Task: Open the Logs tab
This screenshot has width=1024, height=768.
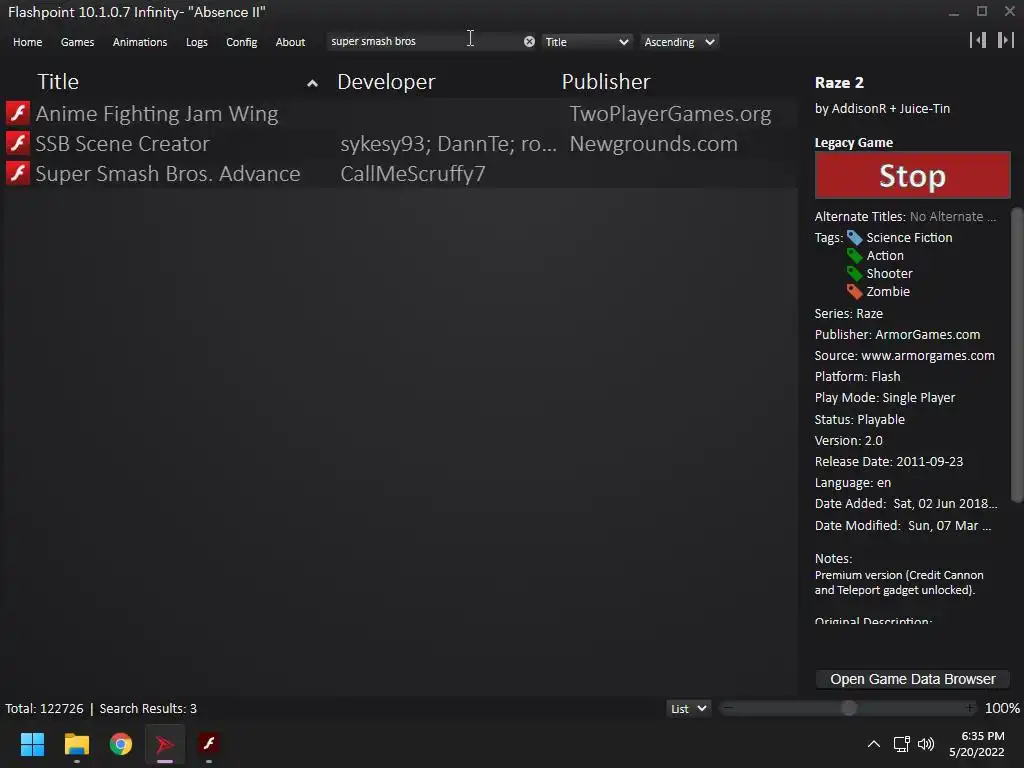Action: click(x=197, y=42)
